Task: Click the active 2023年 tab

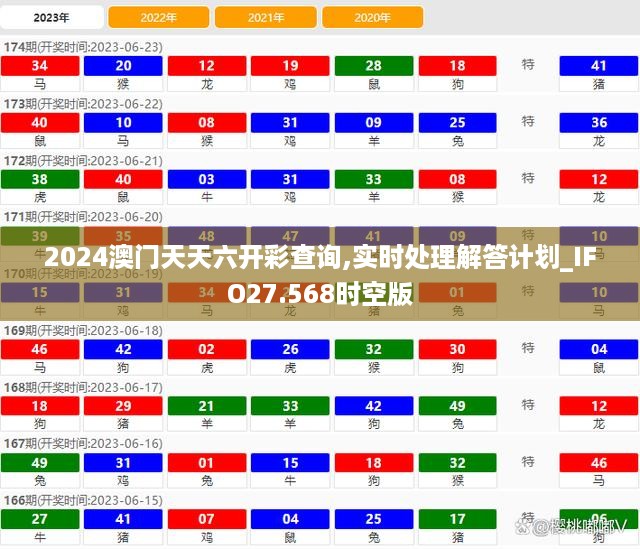Action: 52,17
